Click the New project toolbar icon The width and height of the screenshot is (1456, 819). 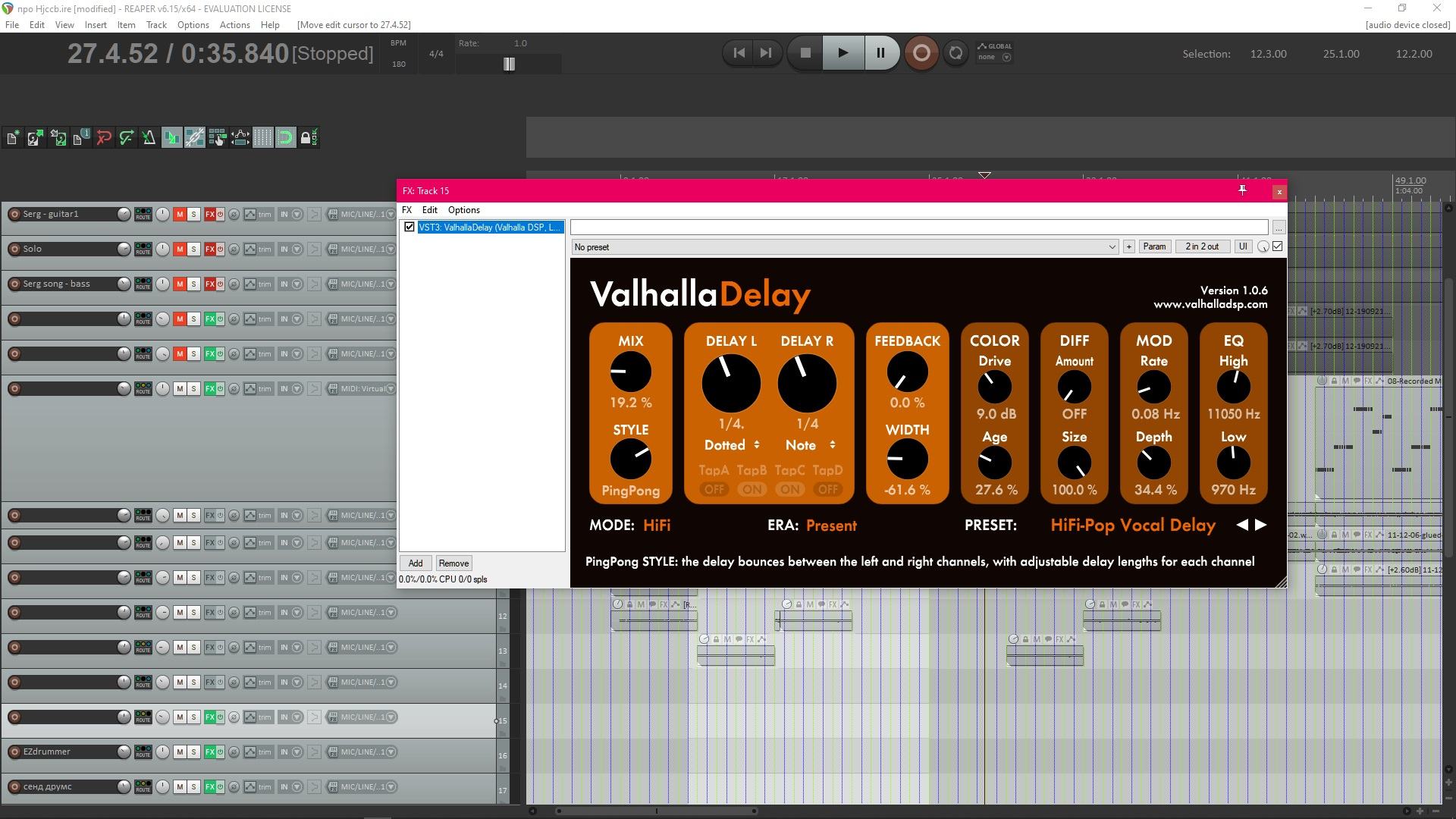pos(12,137)
